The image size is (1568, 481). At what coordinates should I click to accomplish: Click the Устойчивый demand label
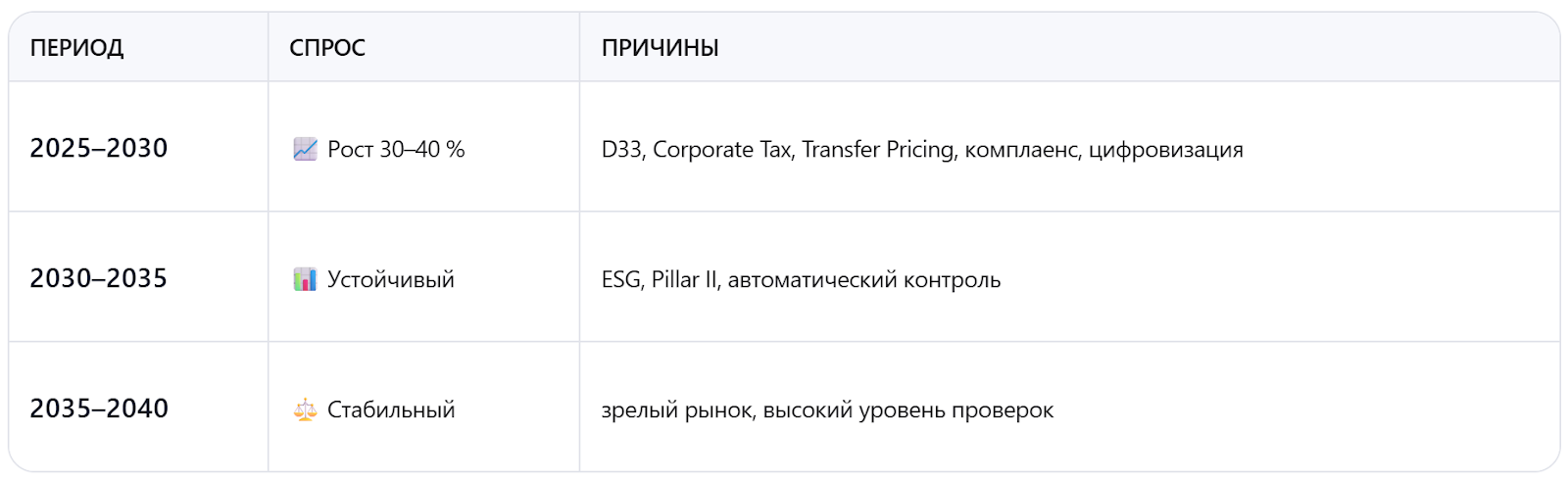point(391,279)
